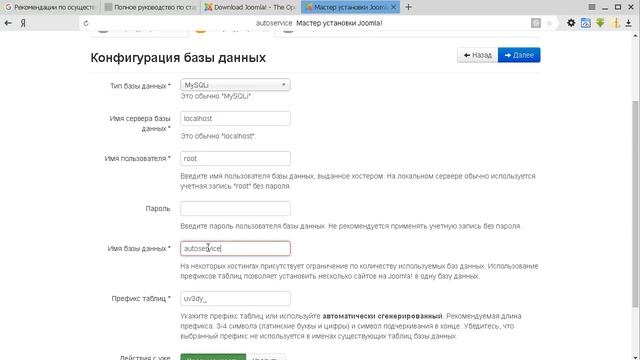Viewport: 640px width, 360px height.
Task: Click the bold text автоматически сгенерированный
Action: [x=382, y=316]
